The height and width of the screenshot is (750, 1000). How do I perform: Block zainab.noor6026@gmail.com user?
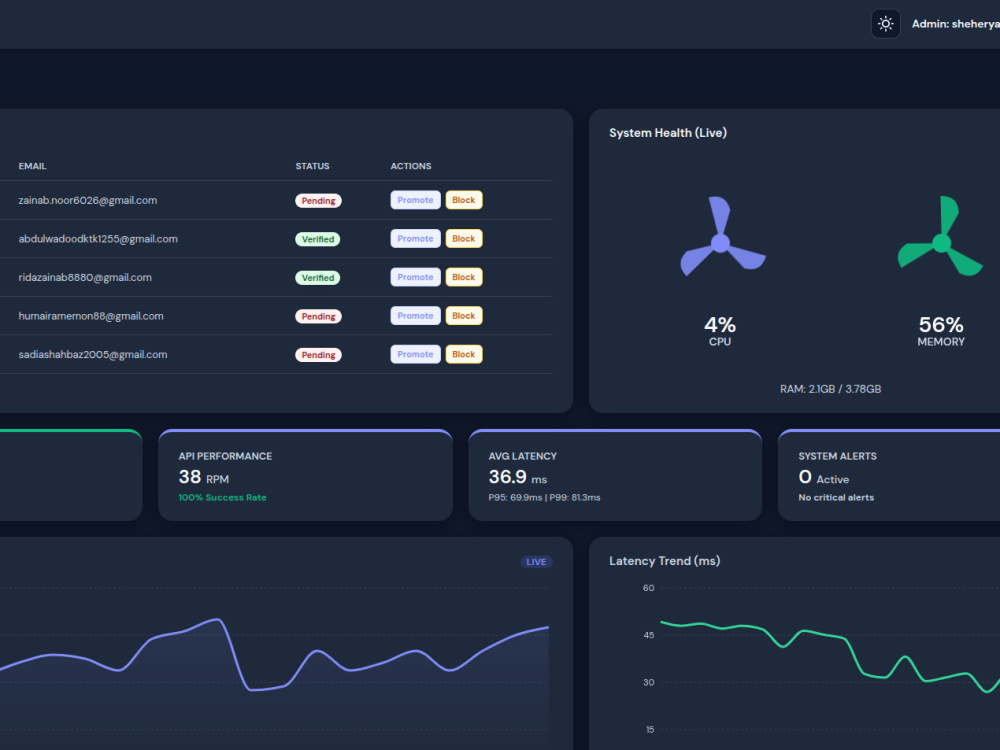tap(464, 200)
